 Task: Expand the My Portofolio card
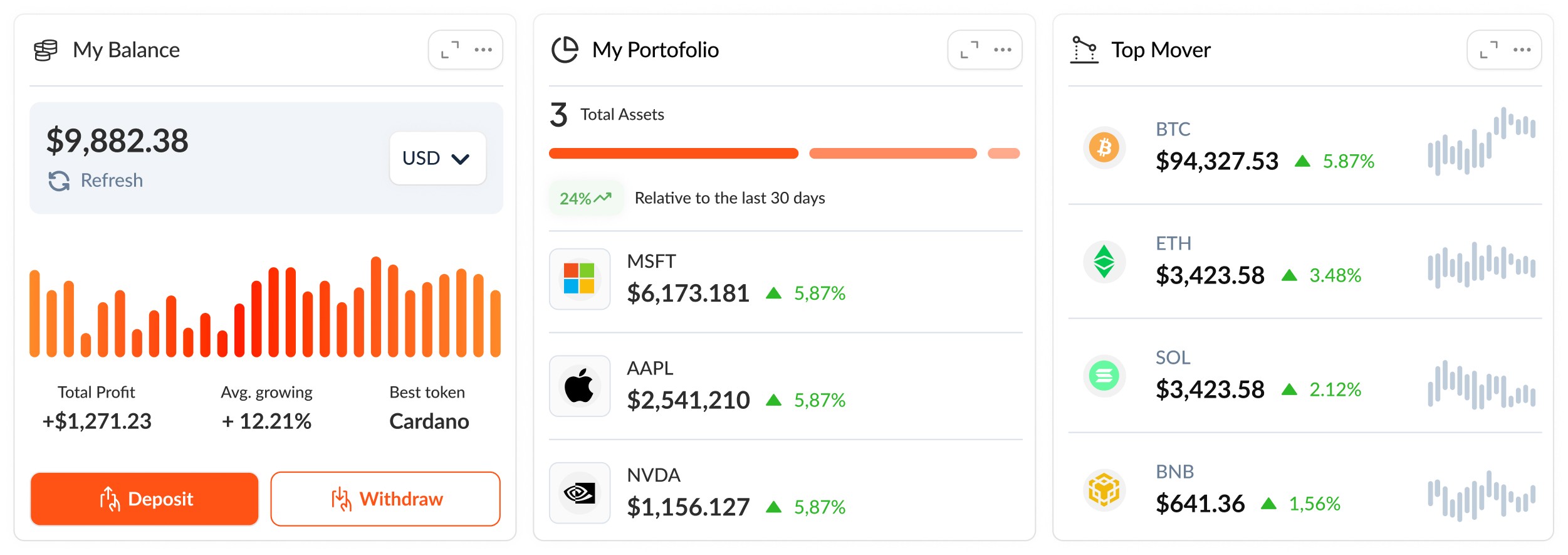point(970,50)
